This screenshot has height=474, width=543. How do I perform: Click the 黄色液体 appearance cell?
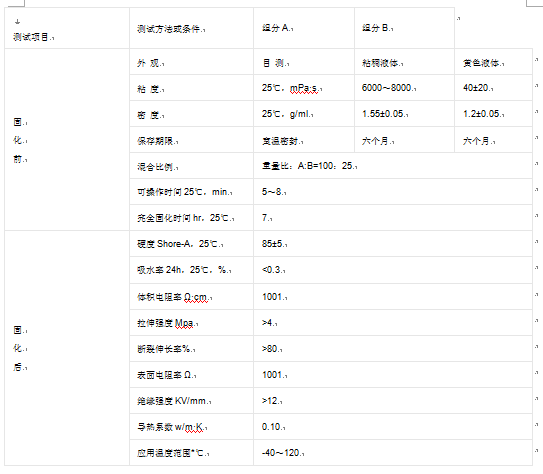click(493, 62)
